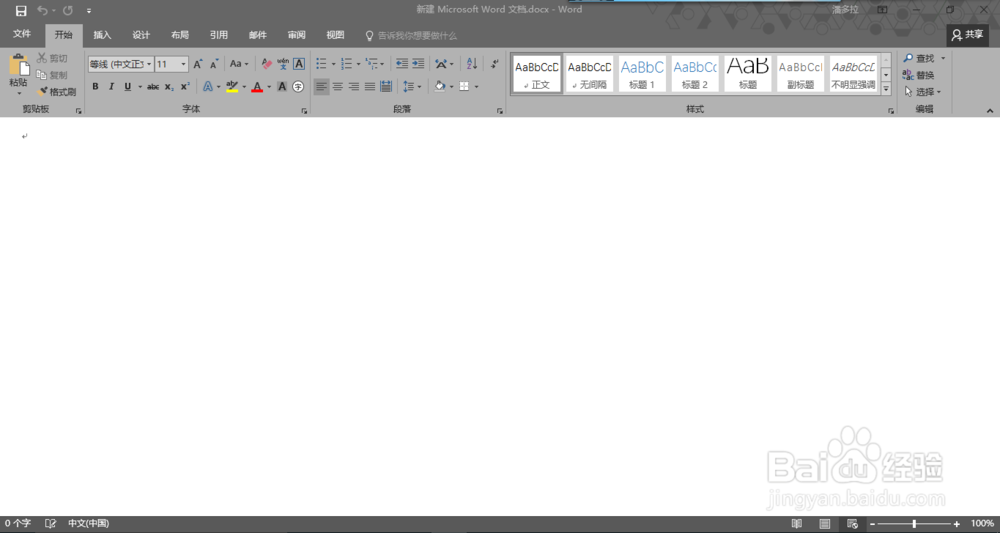Open the phonetic guide (wén) icon
Screen dimensions: 1000x533
283,64
